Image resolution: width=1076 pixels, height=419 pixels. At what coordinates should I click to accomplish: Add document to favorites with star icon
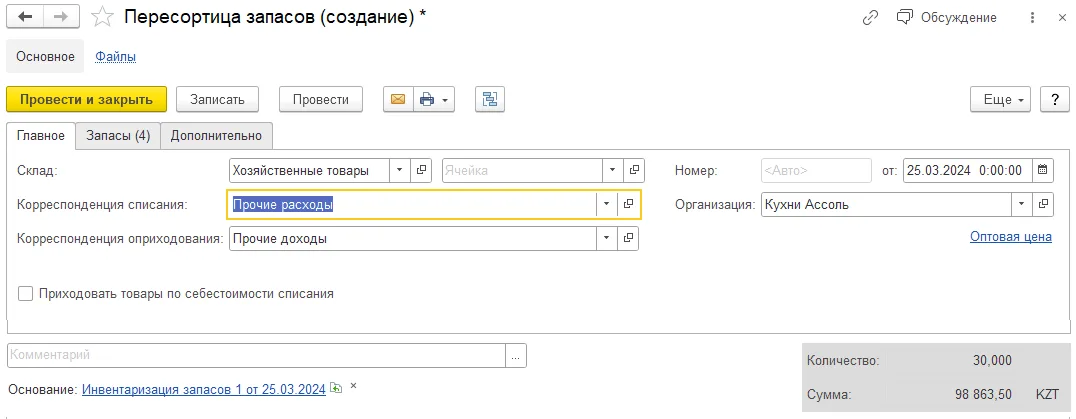(102, 17)
